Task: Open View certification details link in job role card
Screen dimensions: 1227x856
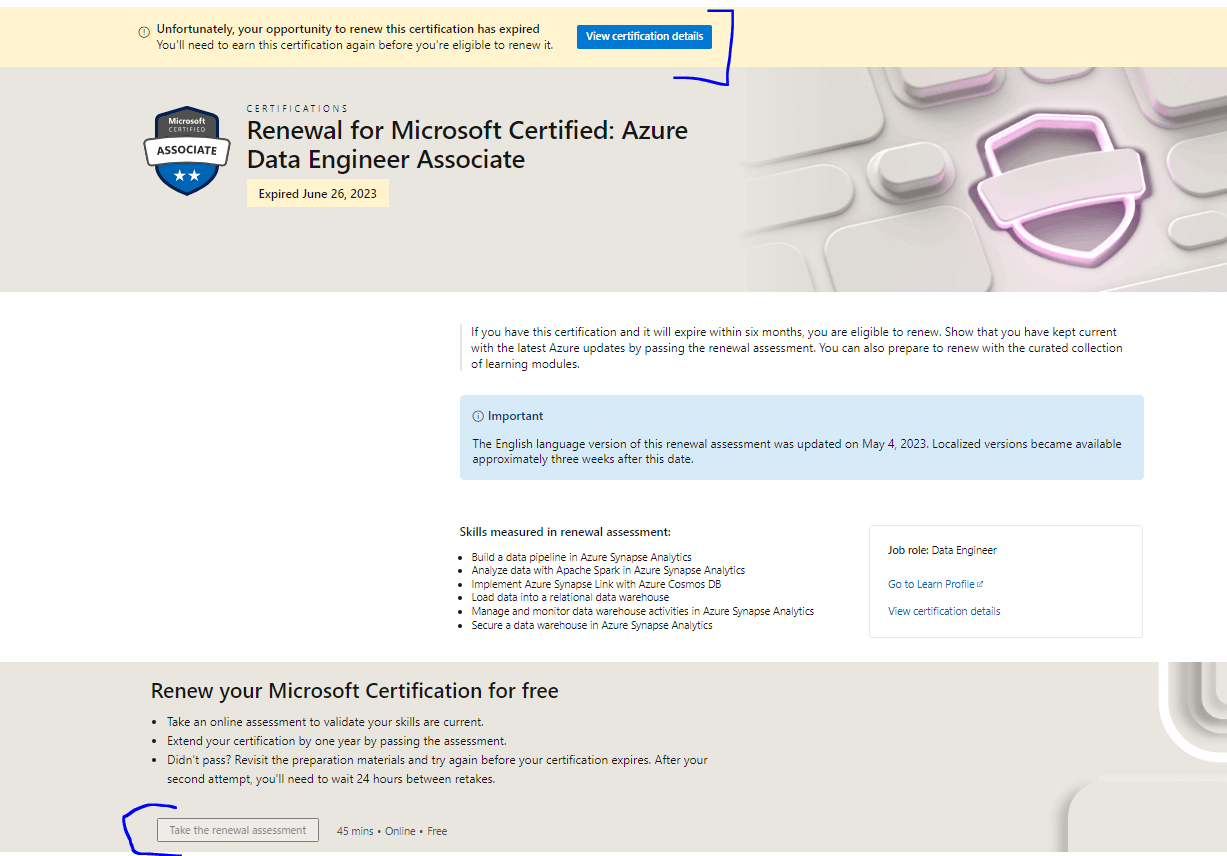Action: point(944,611)
